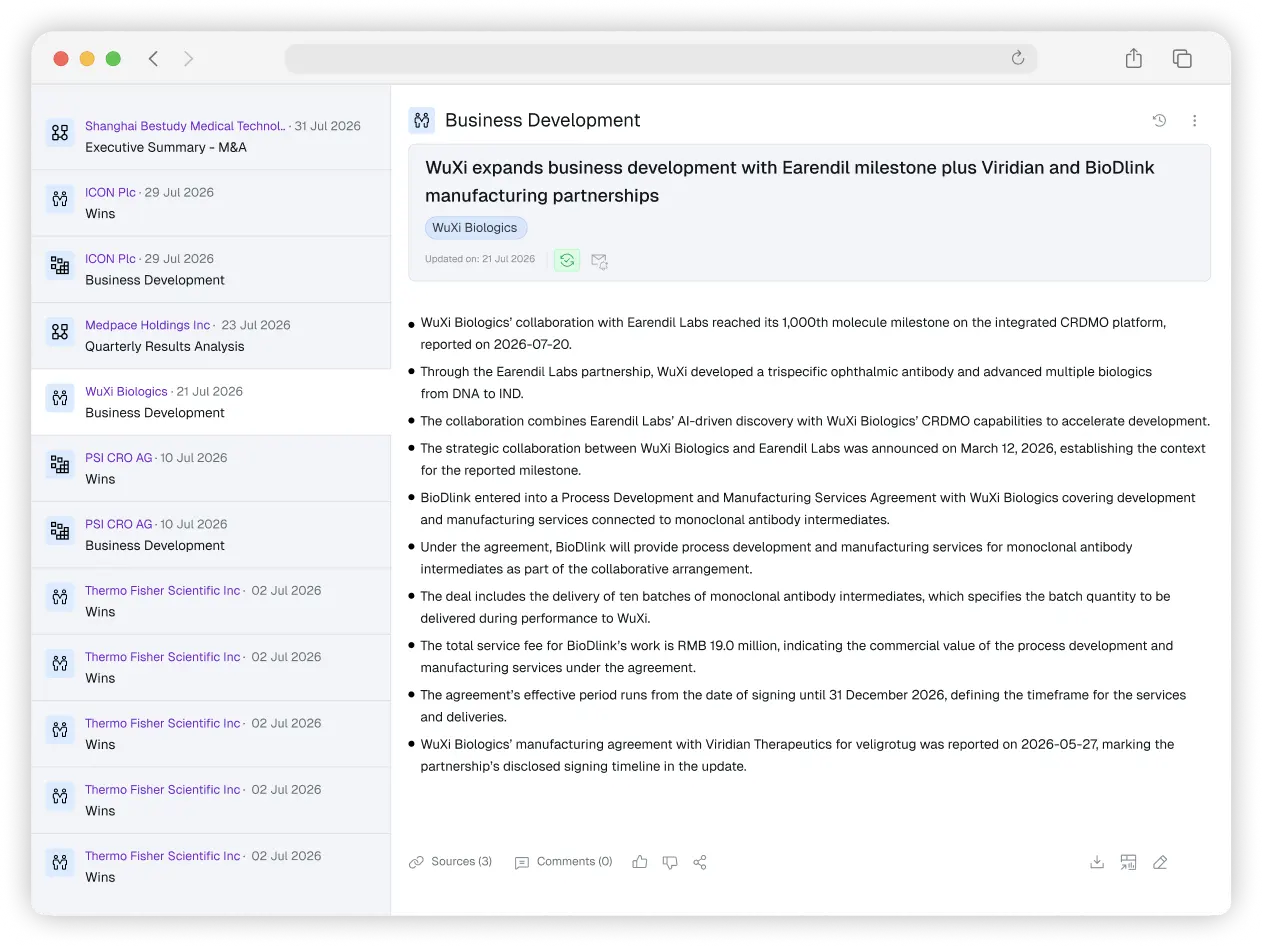Open Medpace Holdings Quarterly Results Analysis
This screenshot has width=1263, height=947.
click(211, 336)
